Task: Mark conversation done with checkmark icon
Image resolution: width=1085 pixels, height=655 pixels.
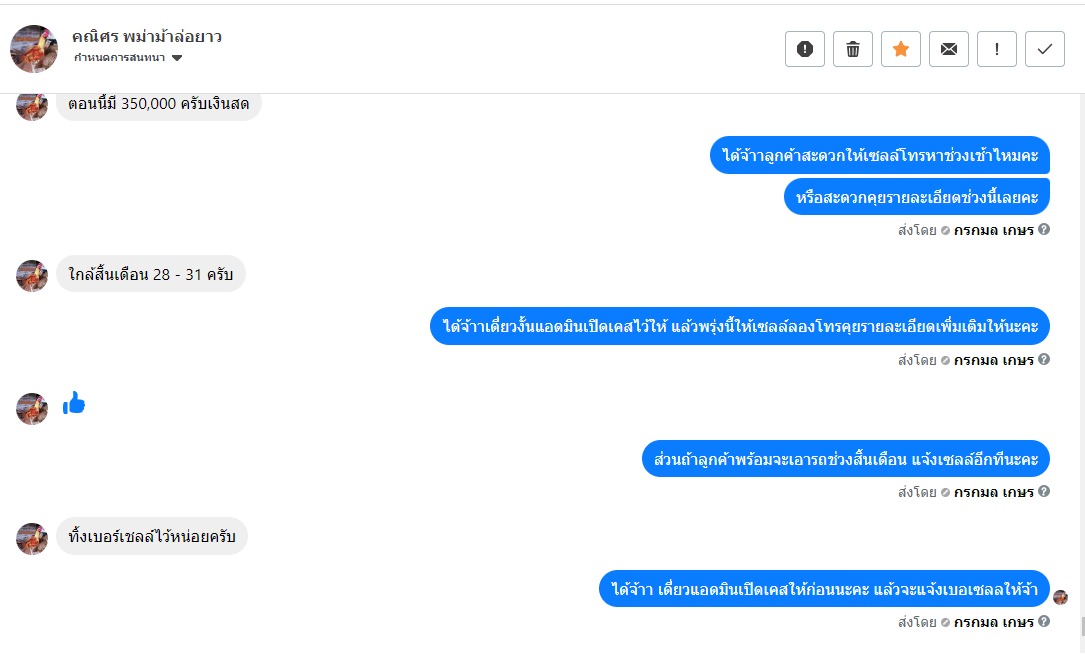Action: (x=1045, y=49)
